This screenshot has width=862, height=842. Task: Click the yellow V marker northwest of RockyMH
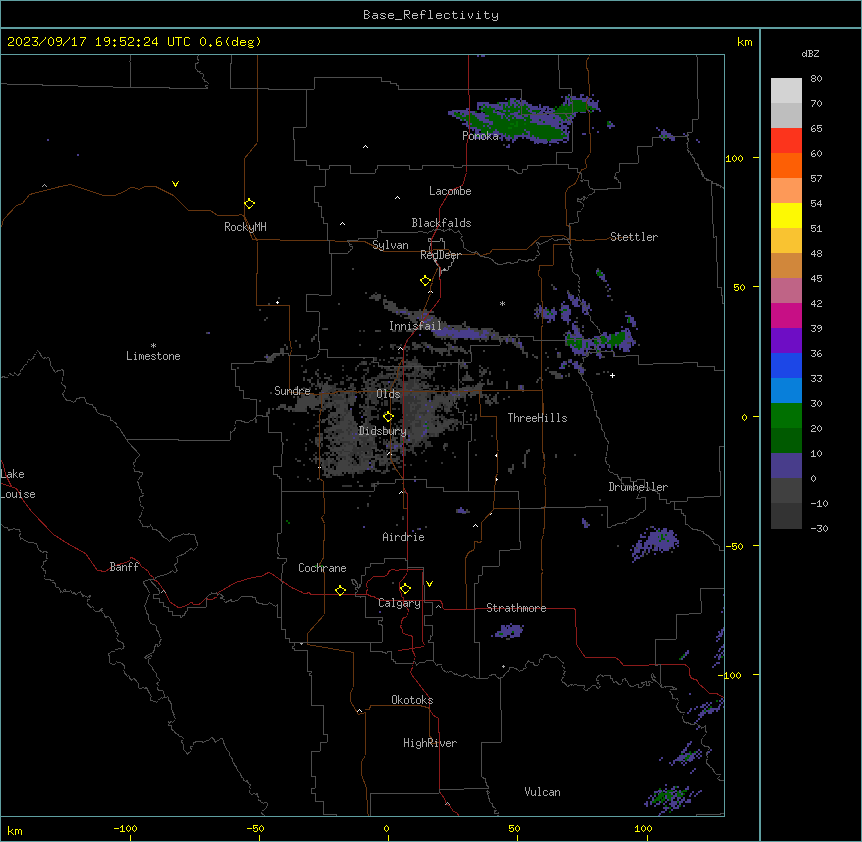175,184
